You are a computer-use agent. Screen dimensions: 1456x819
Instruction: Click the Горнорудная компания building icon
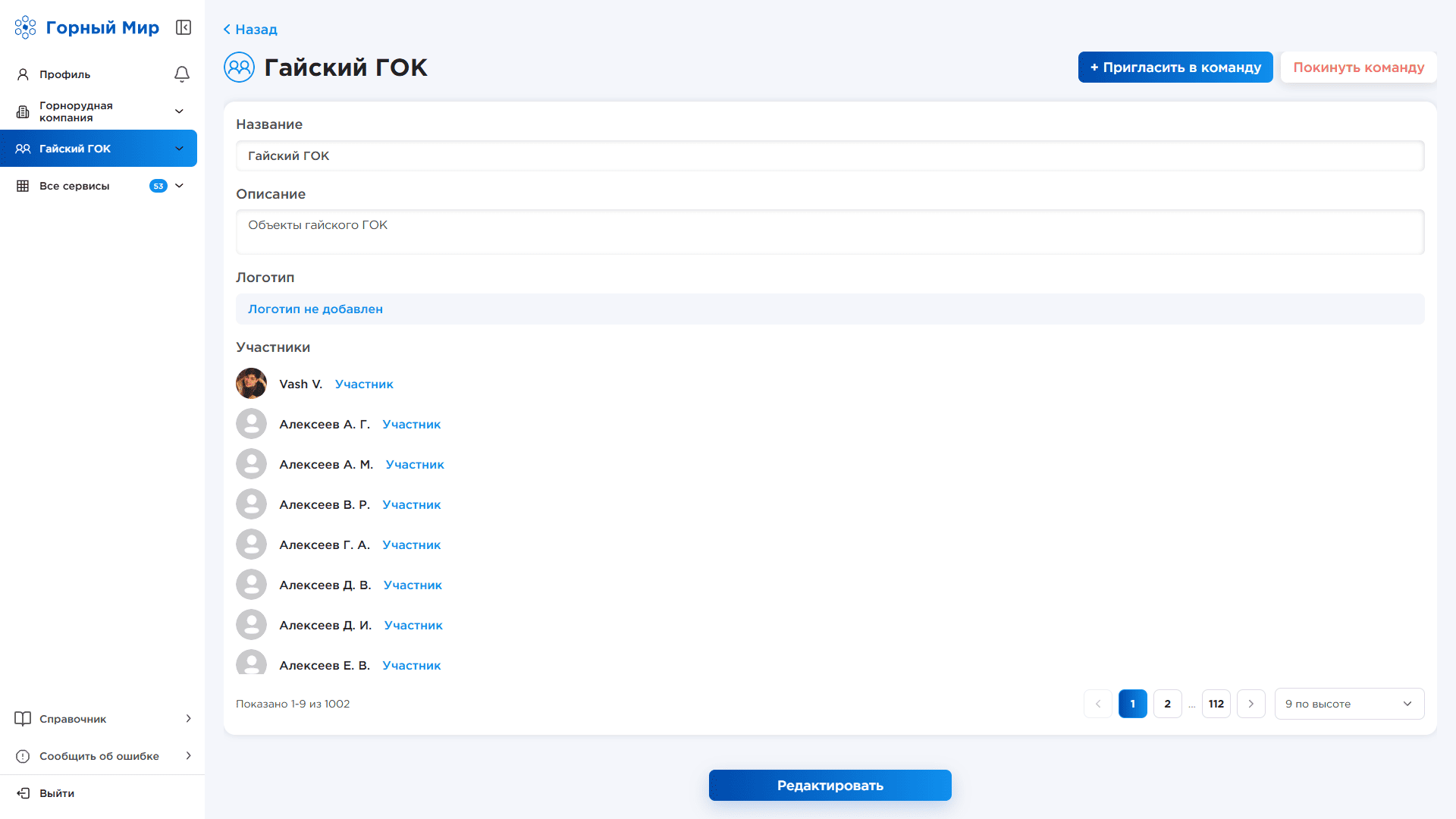point(23,111)
